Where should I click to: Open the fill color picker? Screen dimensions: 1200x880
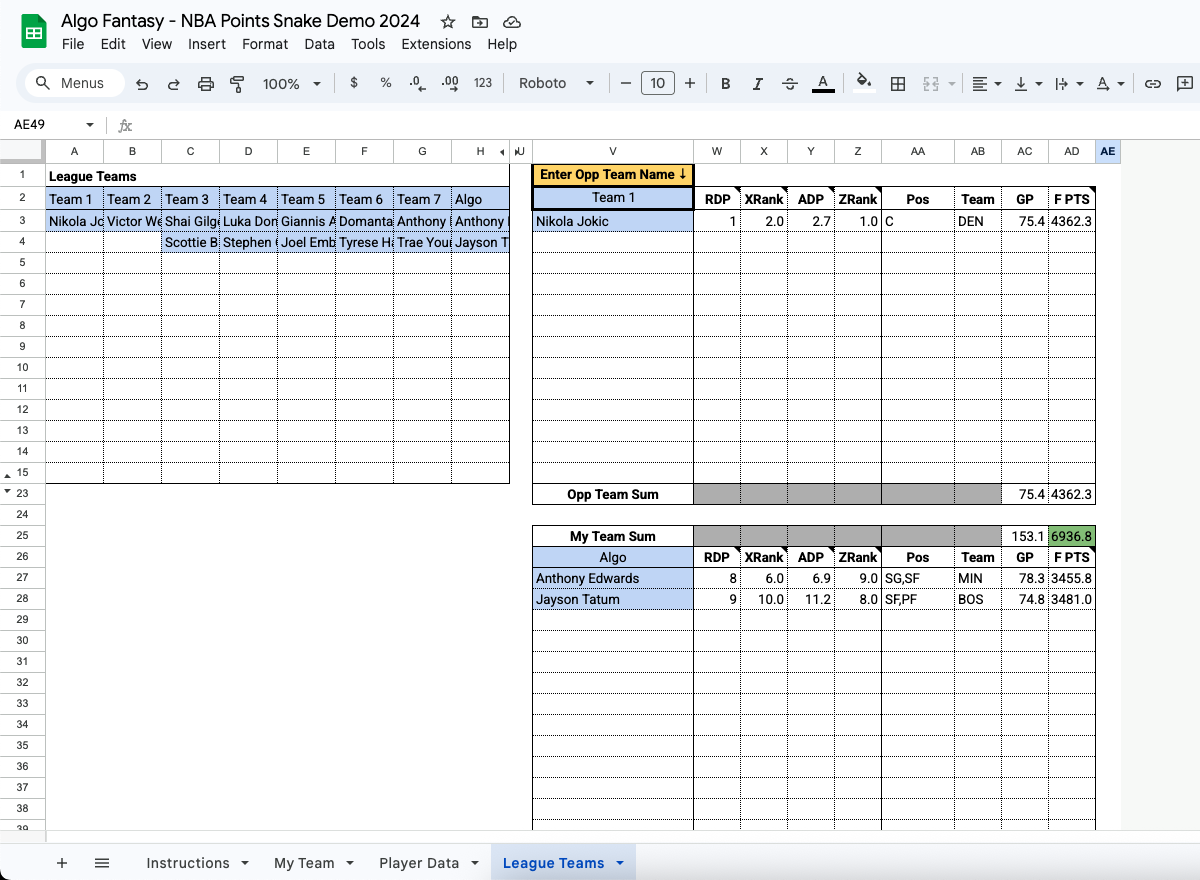click(x=865, y=84)
